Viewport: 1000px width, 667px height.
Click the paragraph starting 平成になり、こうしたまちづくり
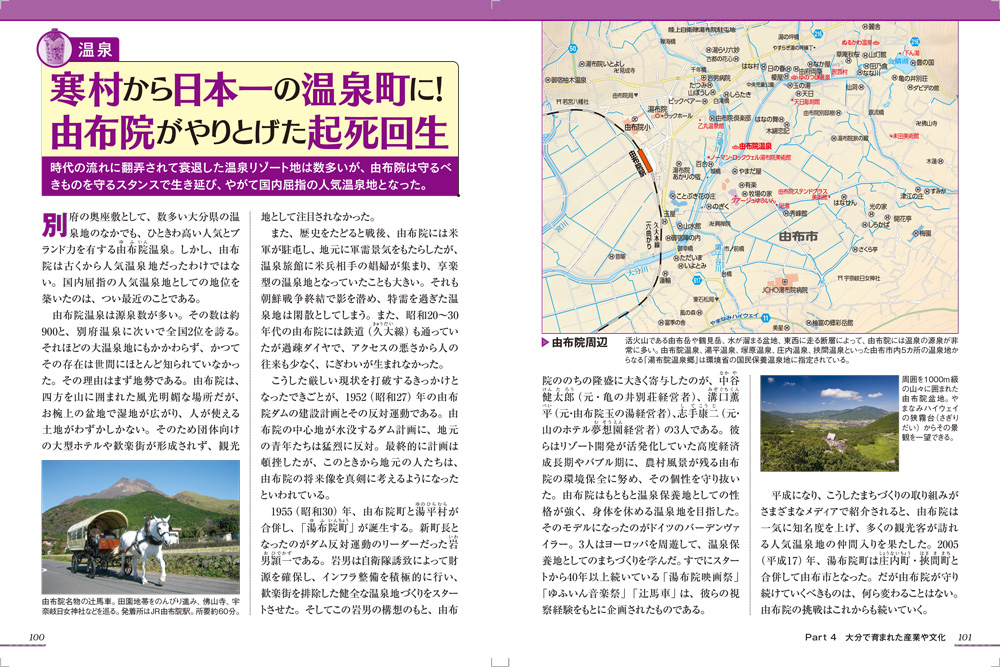coord(860,552)
